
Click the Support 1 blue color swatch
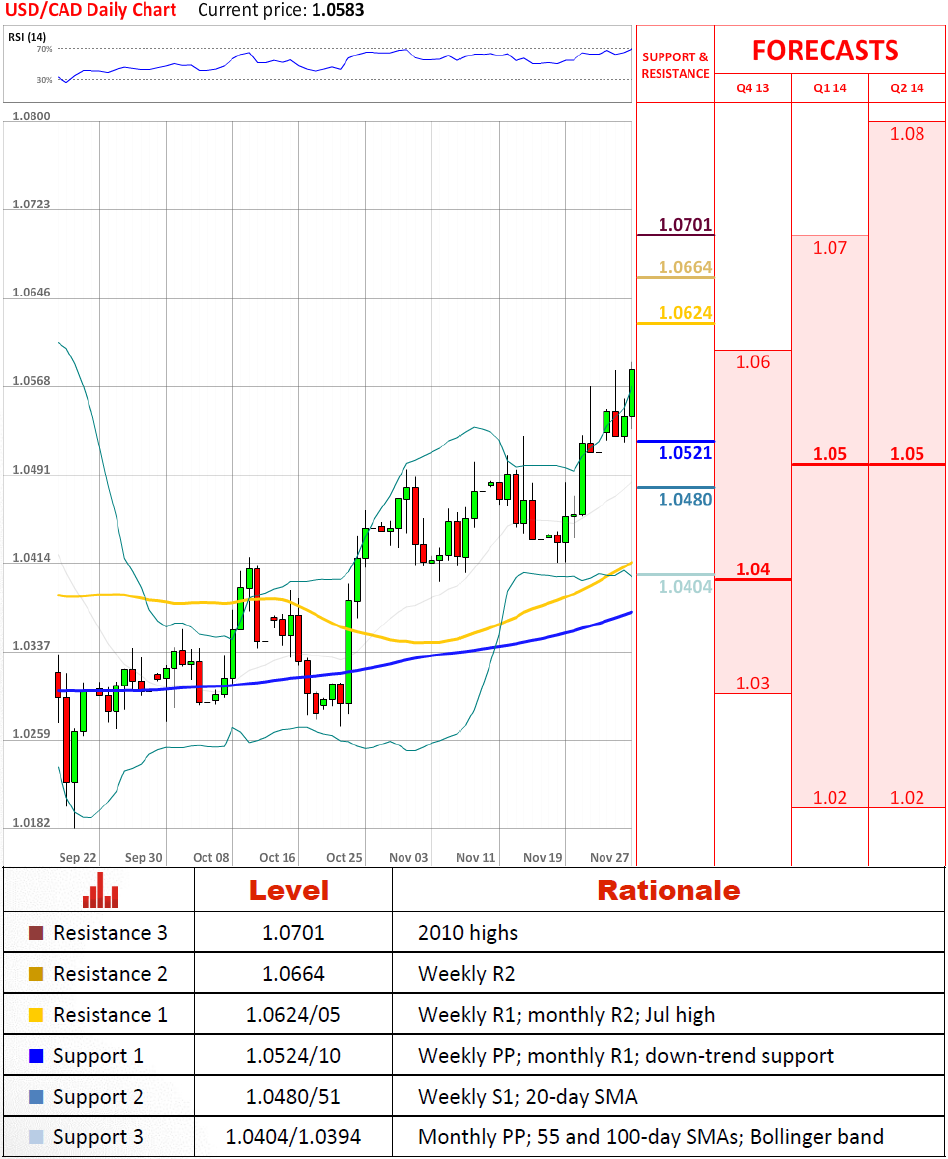pos(36,1056)
